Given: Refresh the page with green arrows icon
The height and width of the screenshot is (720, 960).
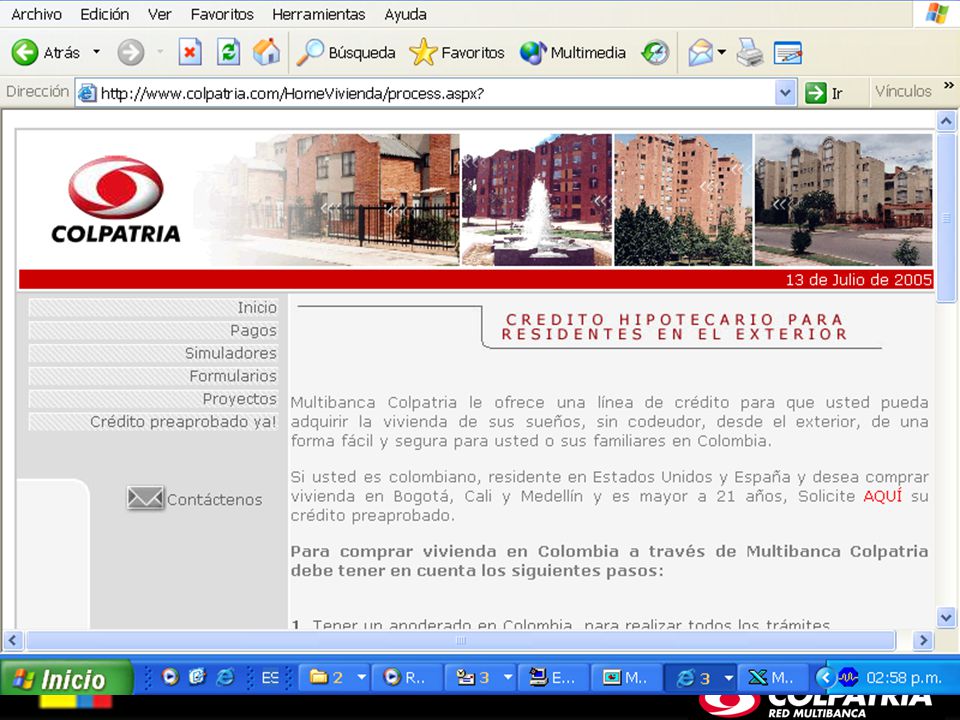Looking at the screenshot, I should 228,52.
